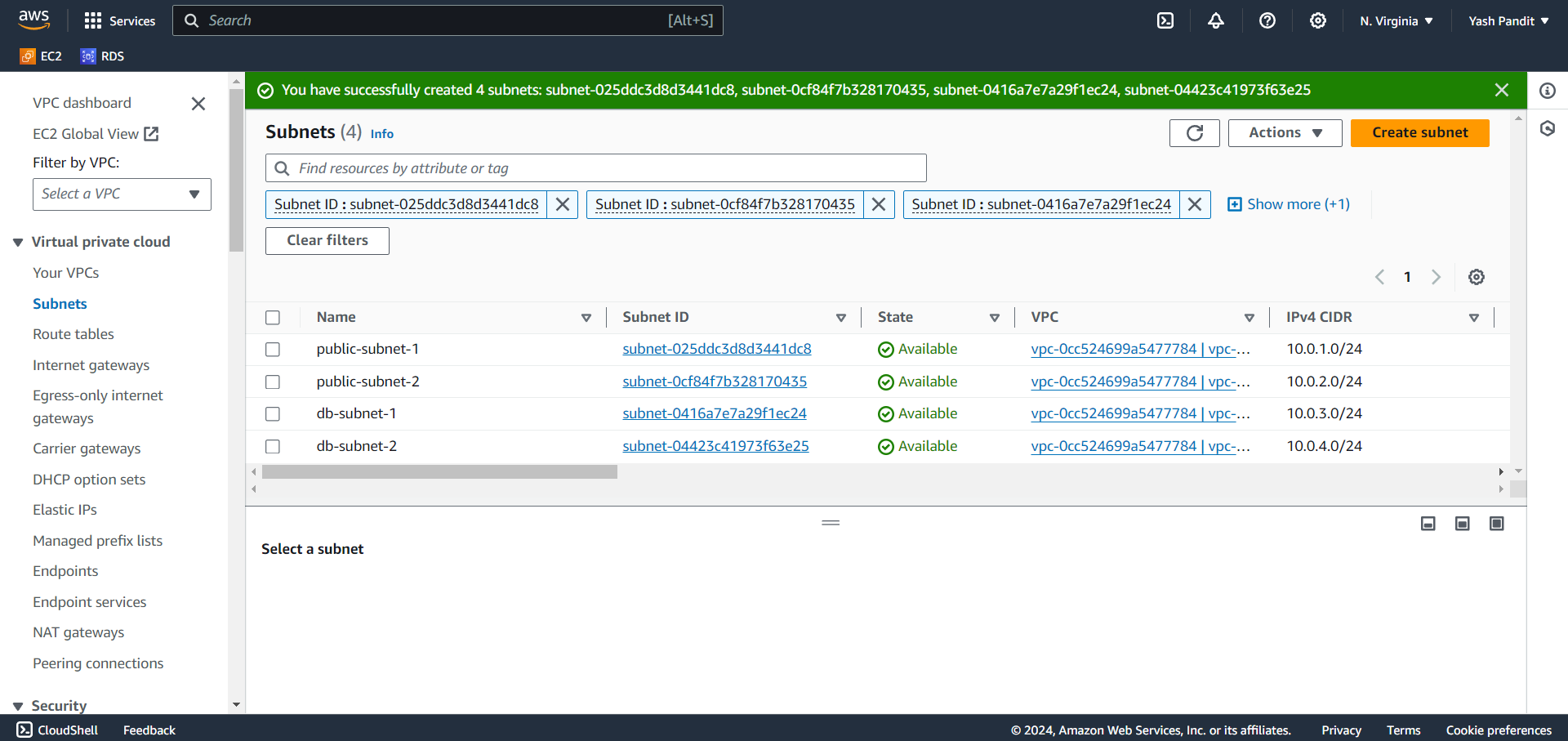
Task: Click the table horizontal scrollbar thumb
Action: click(439, 472)
